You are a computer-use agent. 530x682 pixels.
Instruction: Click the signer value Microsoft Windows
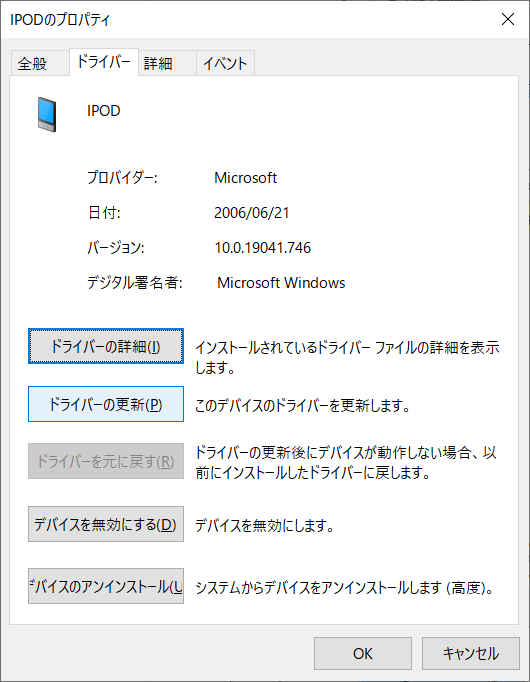point(281,283)
